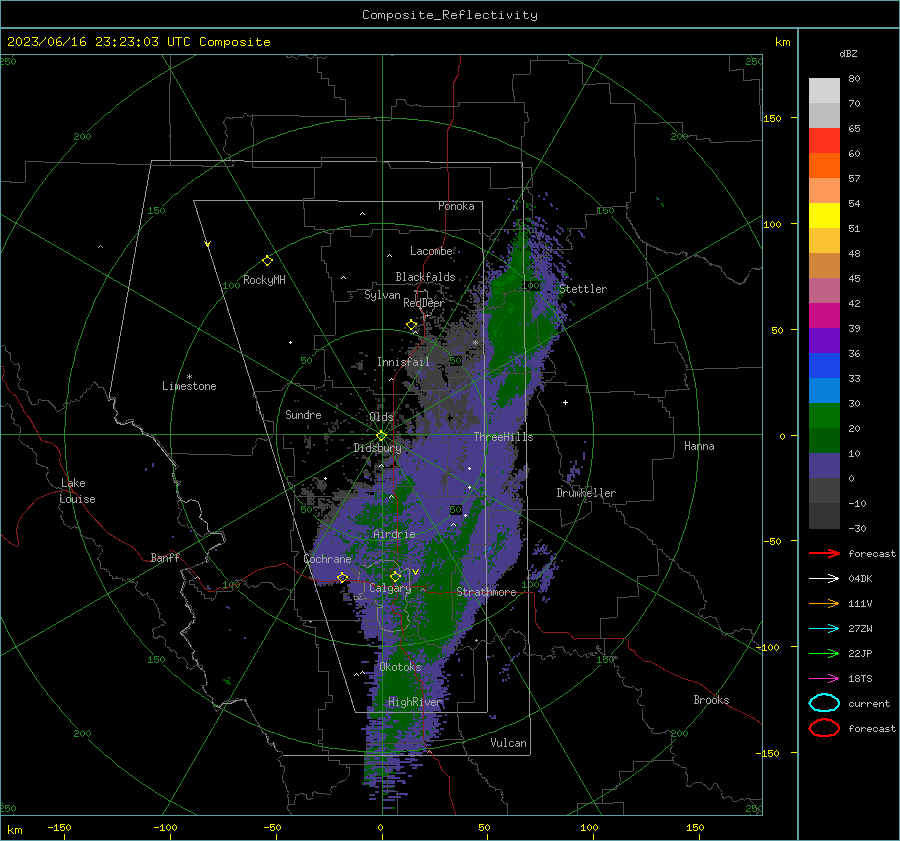The height and width of the screenshot is (841, 900).
Task: Click the red forecast arrow in legend
Action: pos(824,553)
